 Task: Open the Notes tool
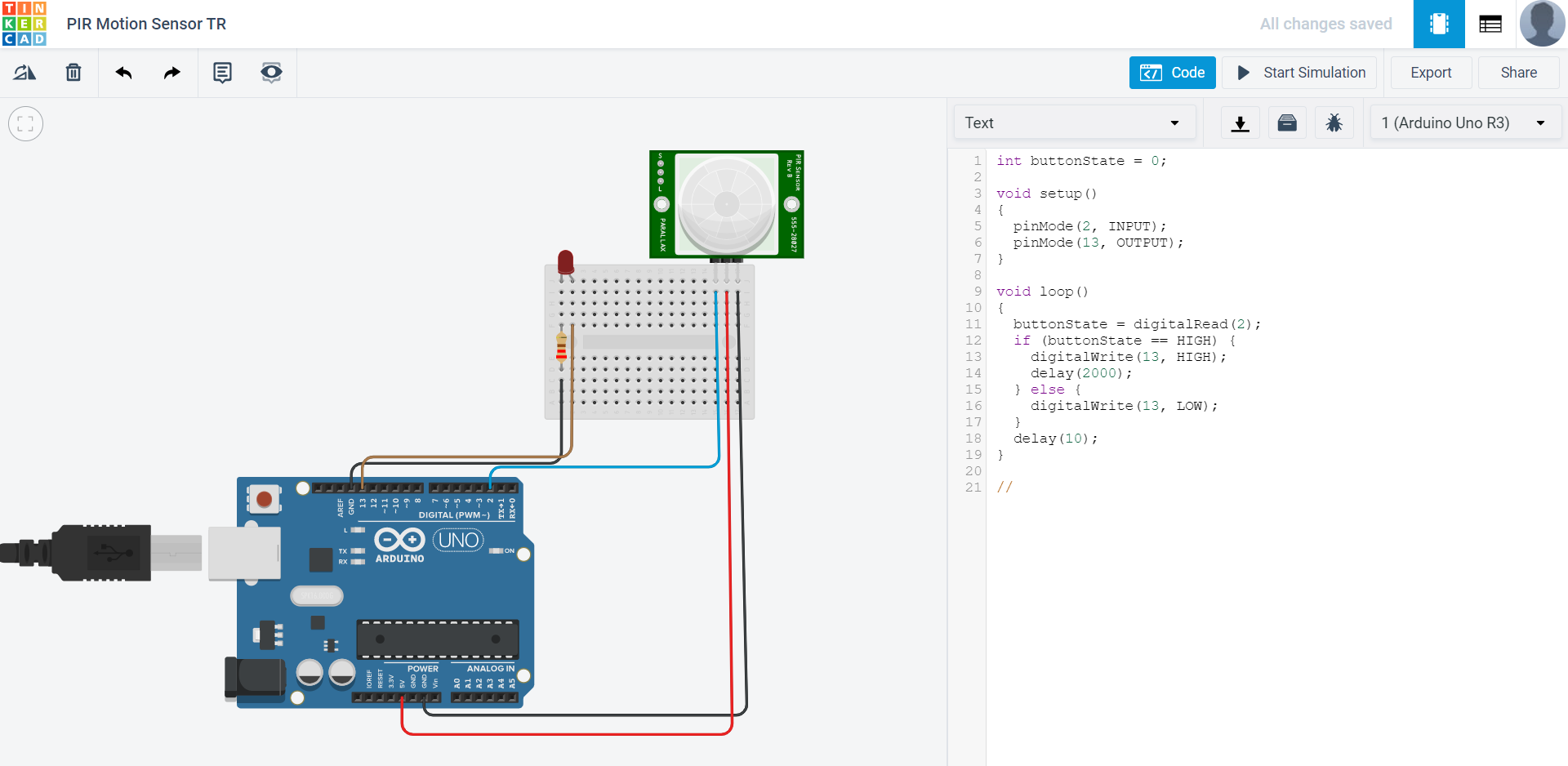coord(222,73)
